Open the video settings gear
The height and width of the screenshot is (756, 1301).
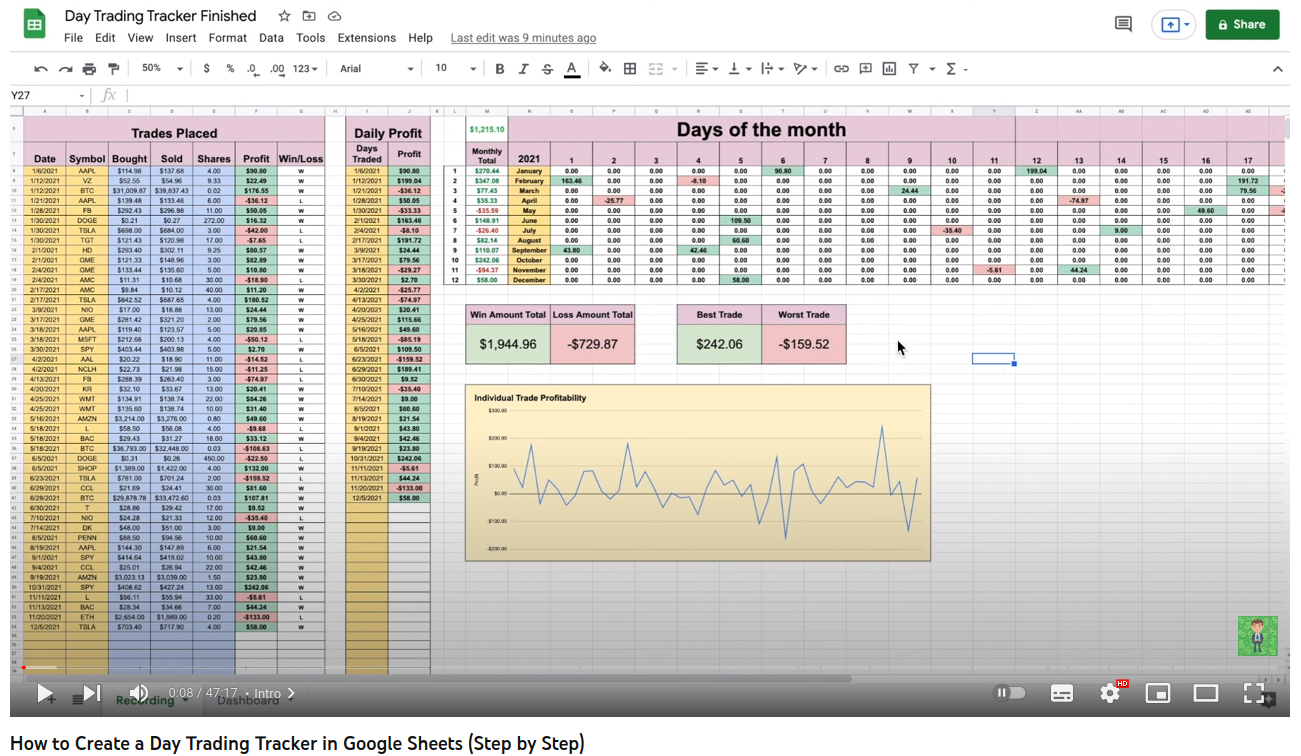[1110, 693]
